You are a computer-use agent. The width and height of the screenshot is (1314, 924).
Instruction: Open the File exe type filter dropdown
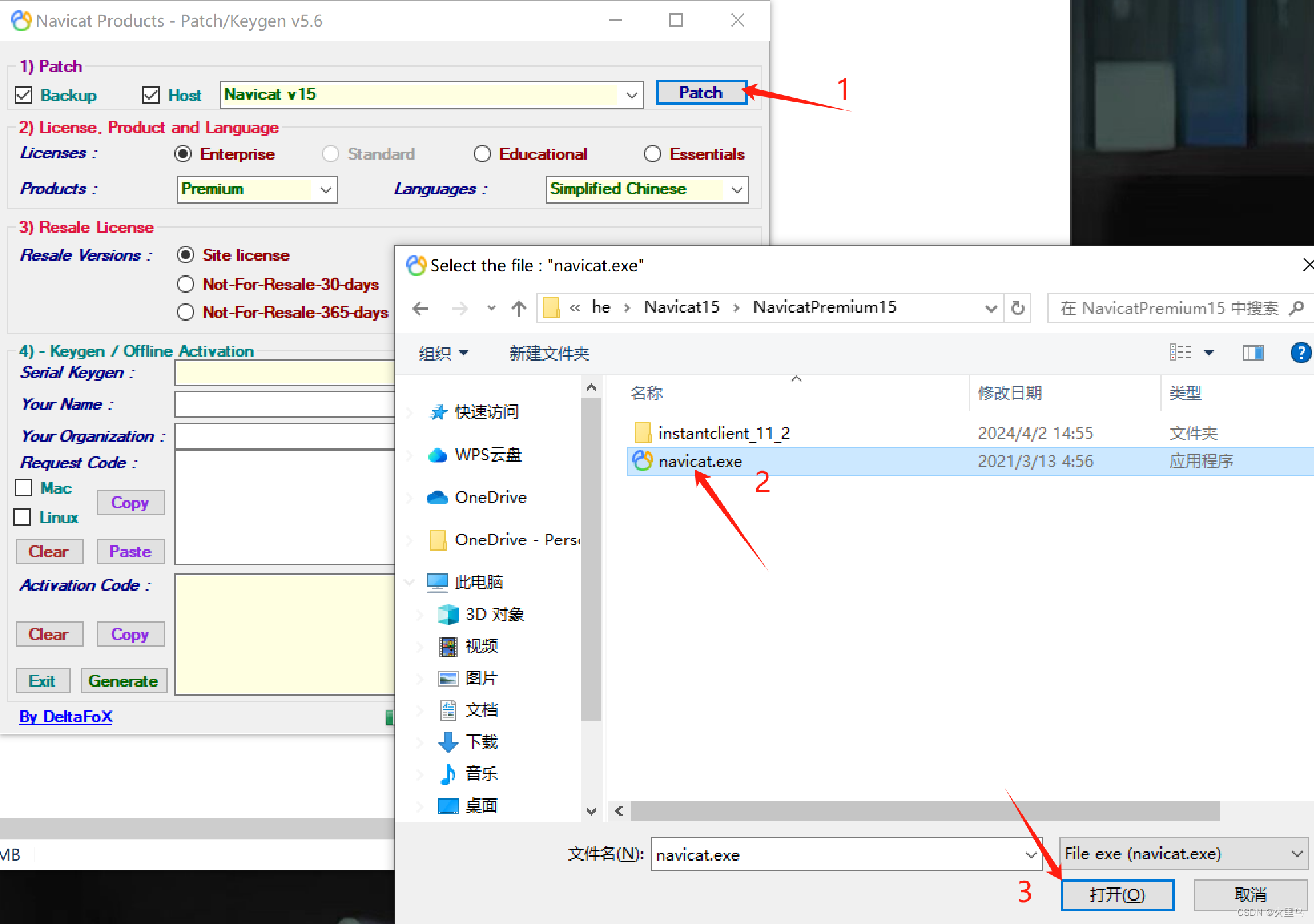pos(1184,854)
